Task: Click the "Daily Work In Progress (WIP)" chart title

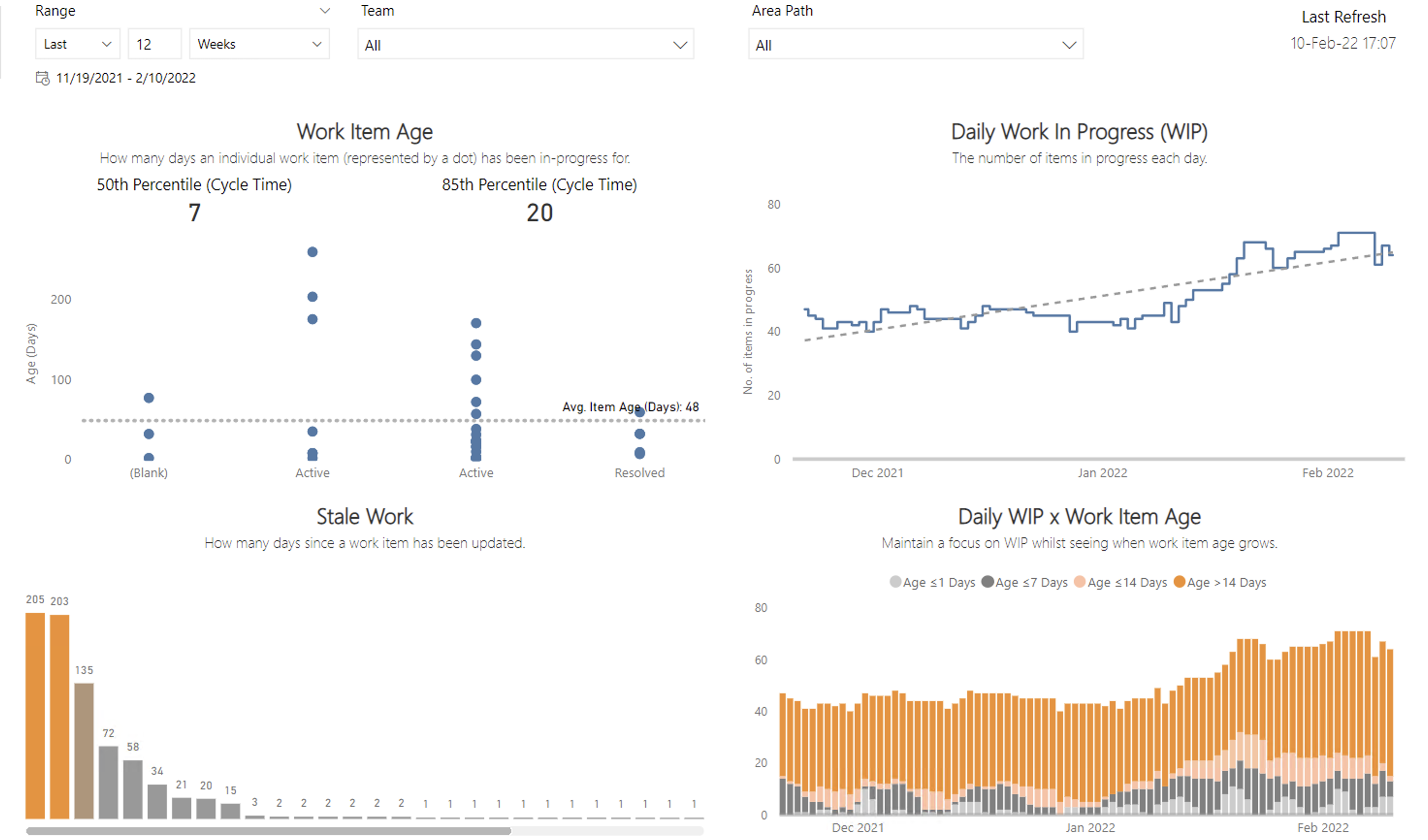Action: coord(1080,131)
